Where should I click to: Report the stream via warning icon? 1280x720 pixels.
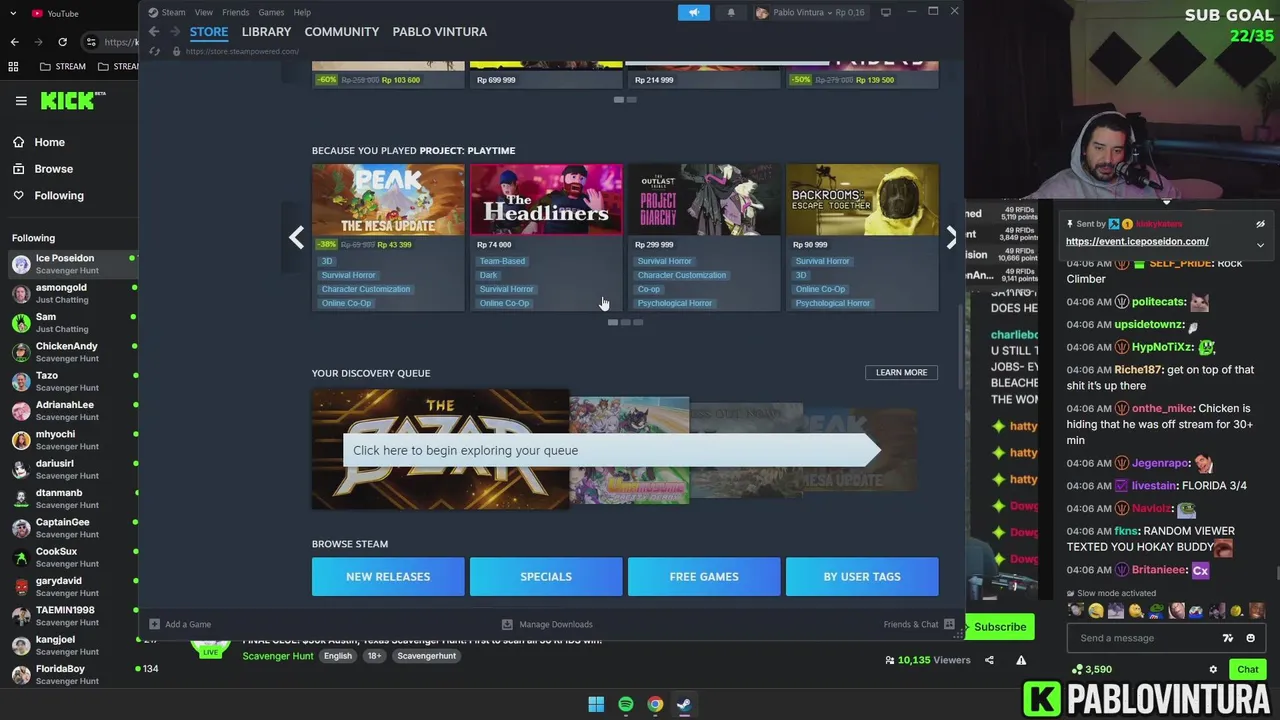[1021, 660]
